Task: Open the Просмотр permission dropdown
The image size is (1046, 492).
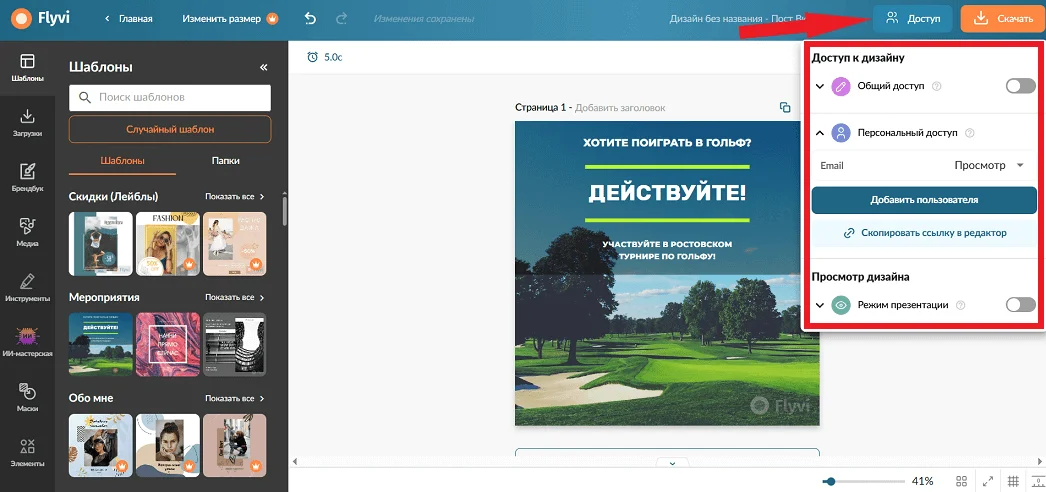Action: (x=989, y=165)
